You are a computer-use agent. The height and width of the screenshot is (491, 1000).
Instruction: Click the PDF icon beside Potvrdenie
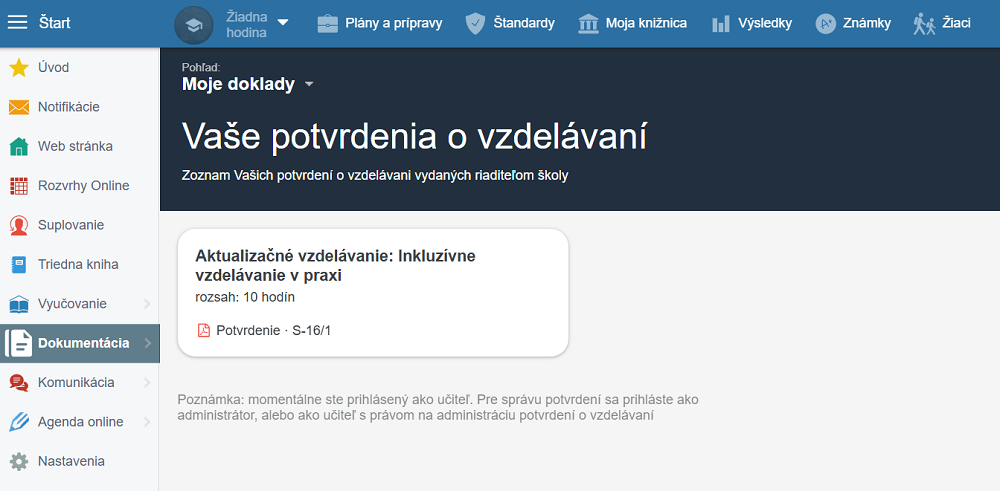[203, 330]
